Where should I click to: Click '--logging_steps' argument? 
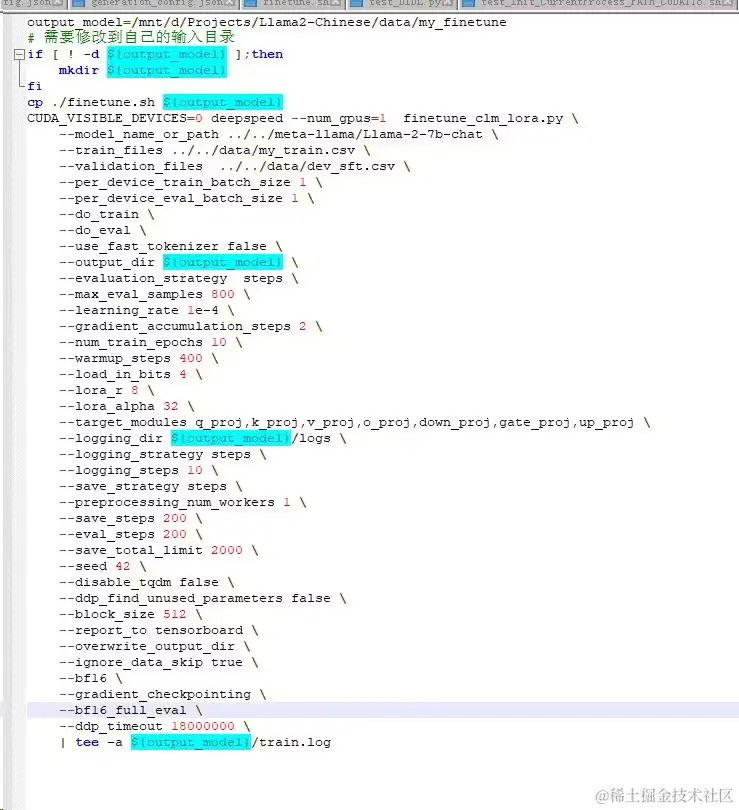click(x=119, y=471)
